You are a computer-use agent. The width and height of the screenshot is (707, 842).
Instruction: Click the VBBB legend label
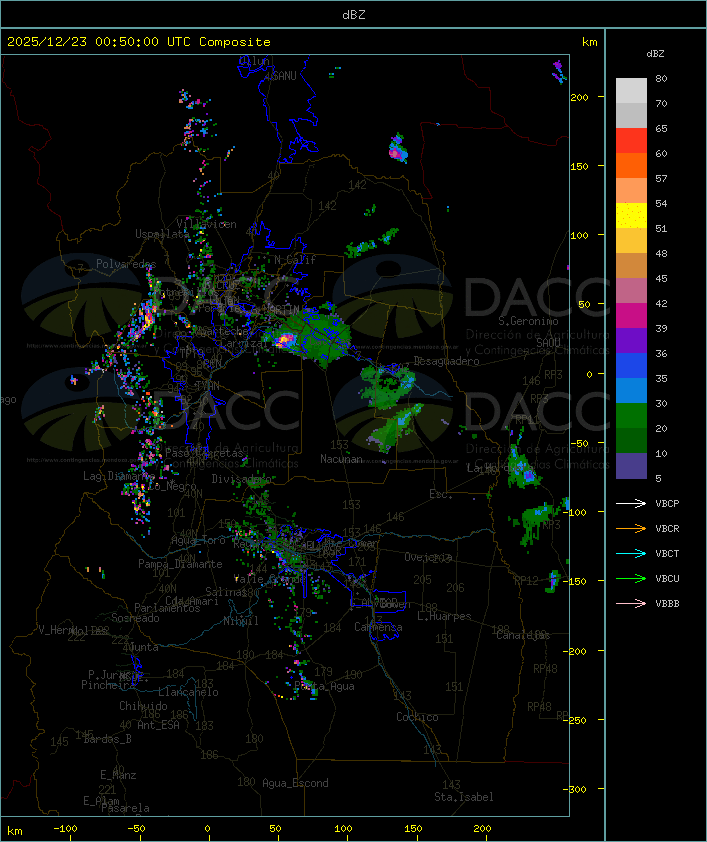point(667,604)
